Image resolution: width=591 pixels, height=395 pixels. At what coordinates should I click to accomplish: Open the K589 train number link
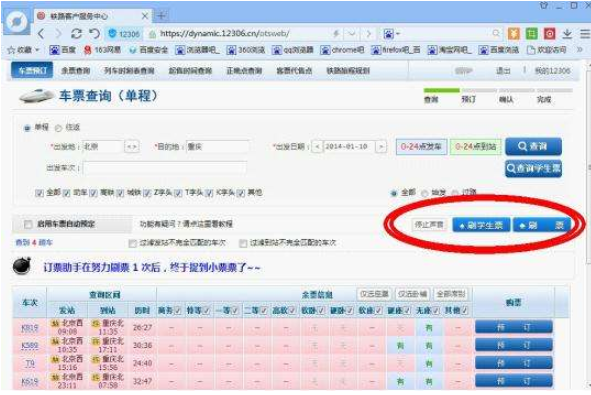[x=29, y=346]
